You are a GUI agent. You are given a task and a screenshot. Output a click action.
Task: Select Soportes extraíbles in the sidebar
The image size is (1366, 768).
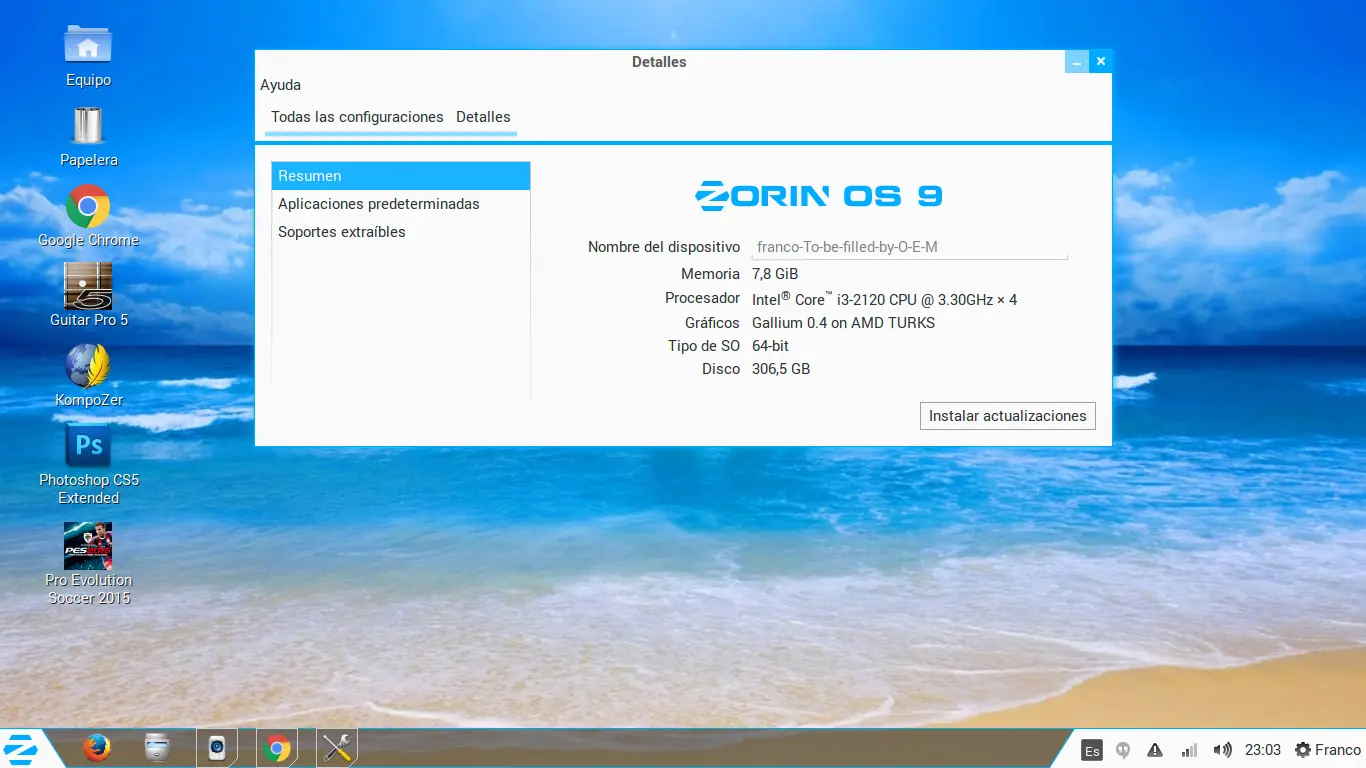coord(401,232)
